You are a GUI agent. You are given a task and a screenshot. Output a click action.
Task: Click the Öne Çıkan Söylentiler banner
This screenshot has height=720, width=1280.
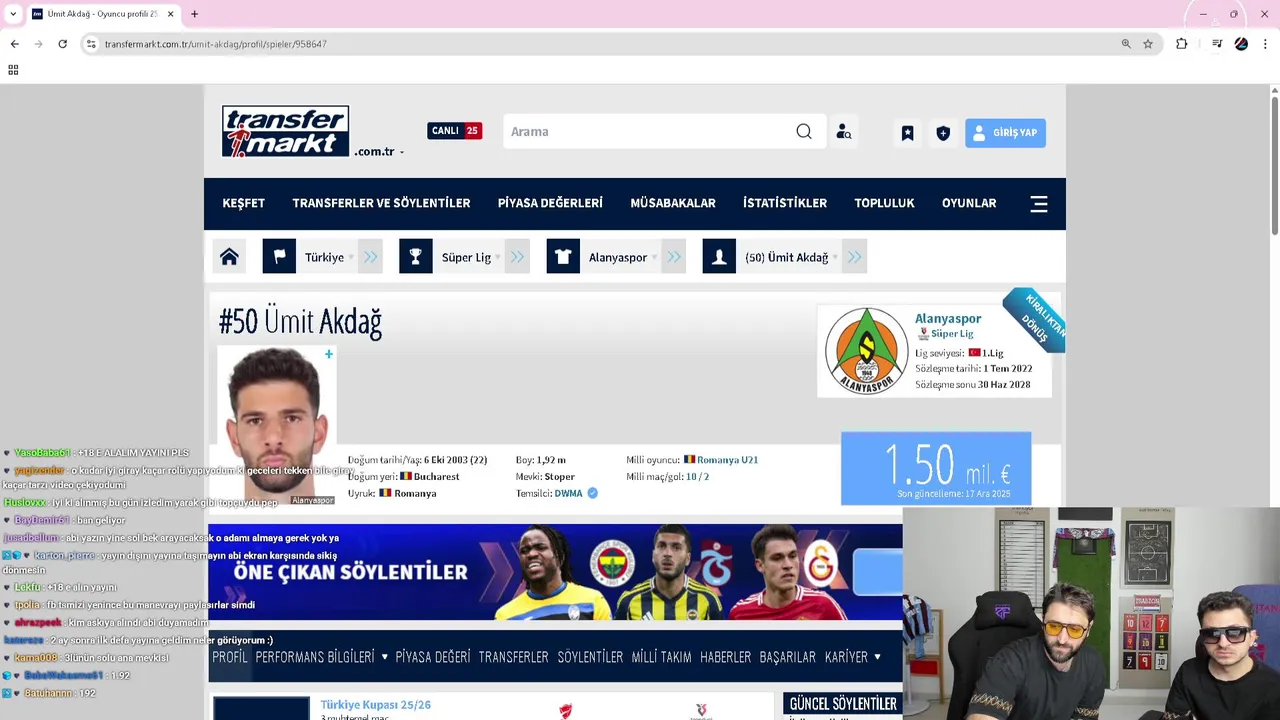555,572
